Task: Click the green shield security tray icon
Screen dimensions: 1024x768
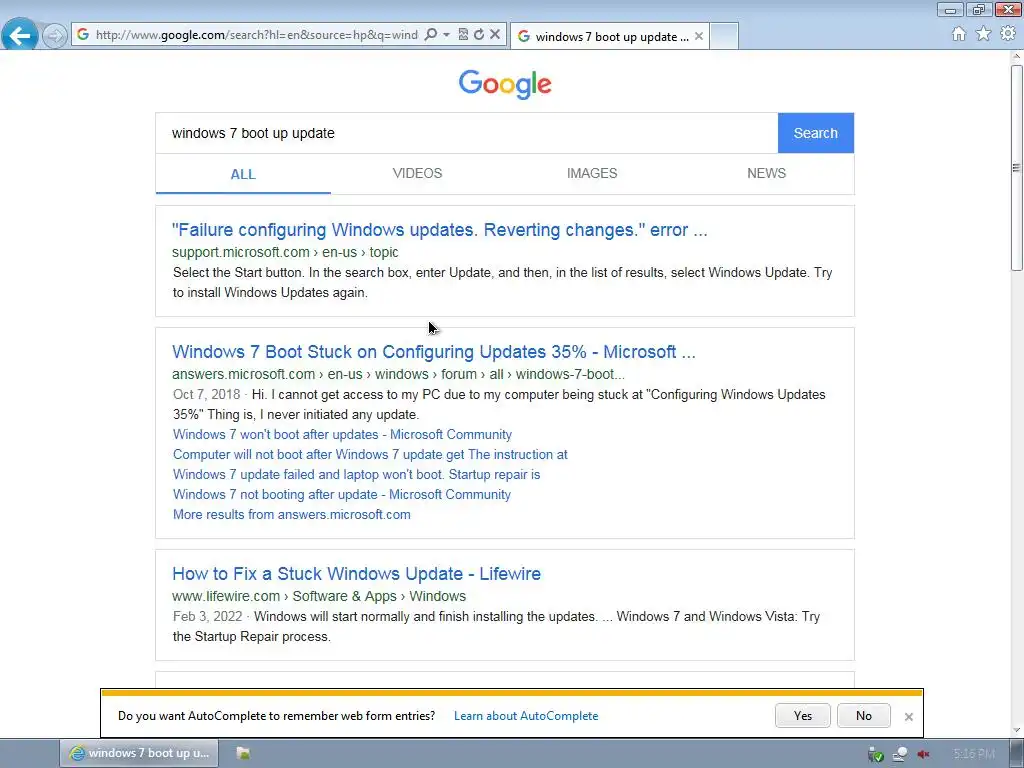Action: pyautogui.click(x=876, y=754)
